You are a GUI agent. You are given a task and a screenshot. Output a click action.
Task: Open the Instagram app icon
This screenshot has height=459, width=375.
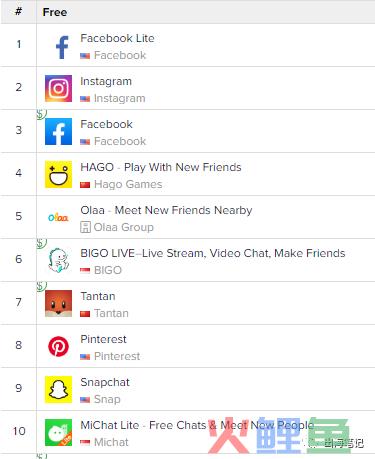pos(58,88)
